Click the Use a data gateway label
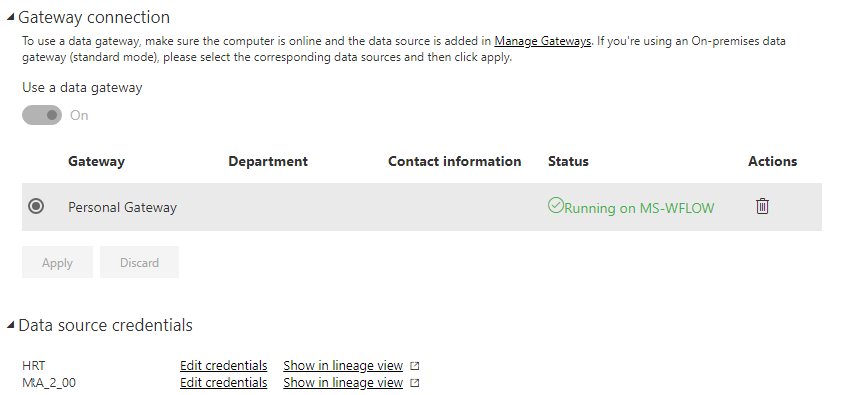Viewport: 855px width, 395px height. point(82,88)
